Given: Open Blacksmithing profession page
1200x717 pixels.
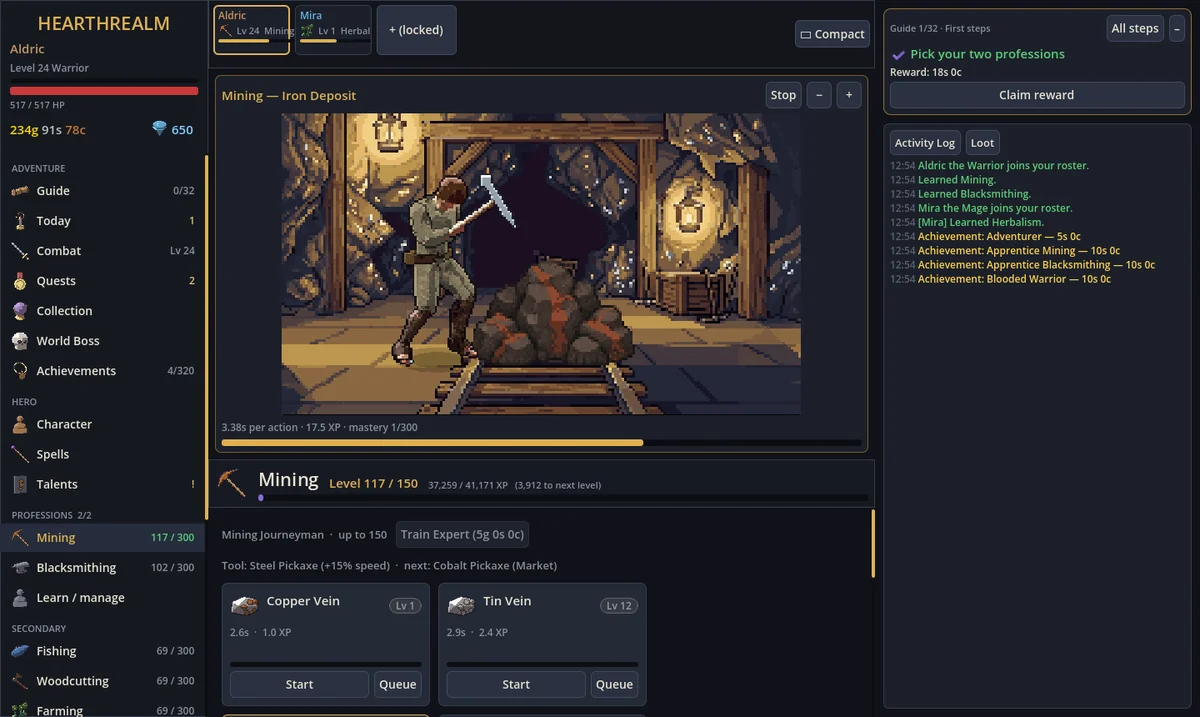Looking at the screenshot, I should click(102, 567).
